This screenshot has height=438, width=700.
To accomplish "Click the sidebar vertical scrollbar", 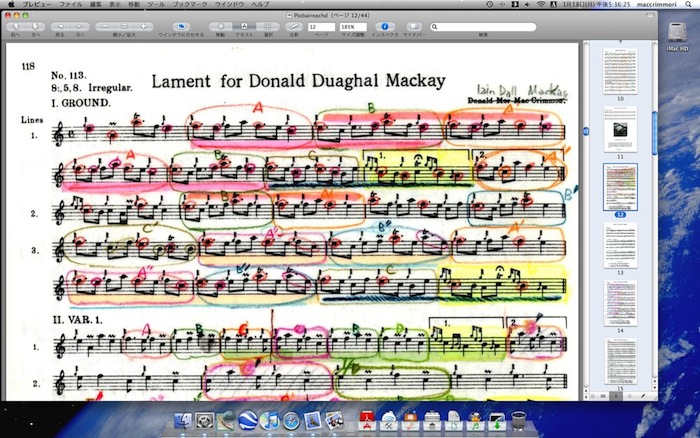I will (x=655, y=130).
